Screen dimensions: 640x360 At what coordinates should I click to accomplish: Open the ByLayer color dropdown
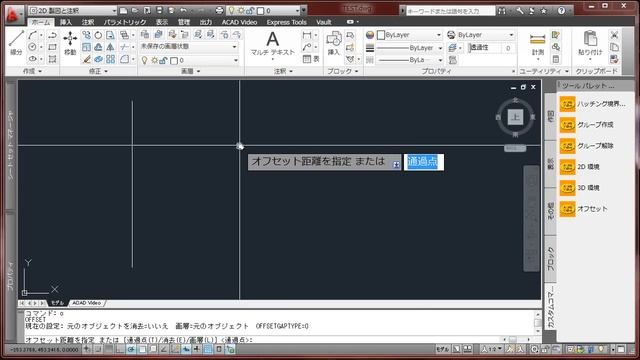click(409, 35)
